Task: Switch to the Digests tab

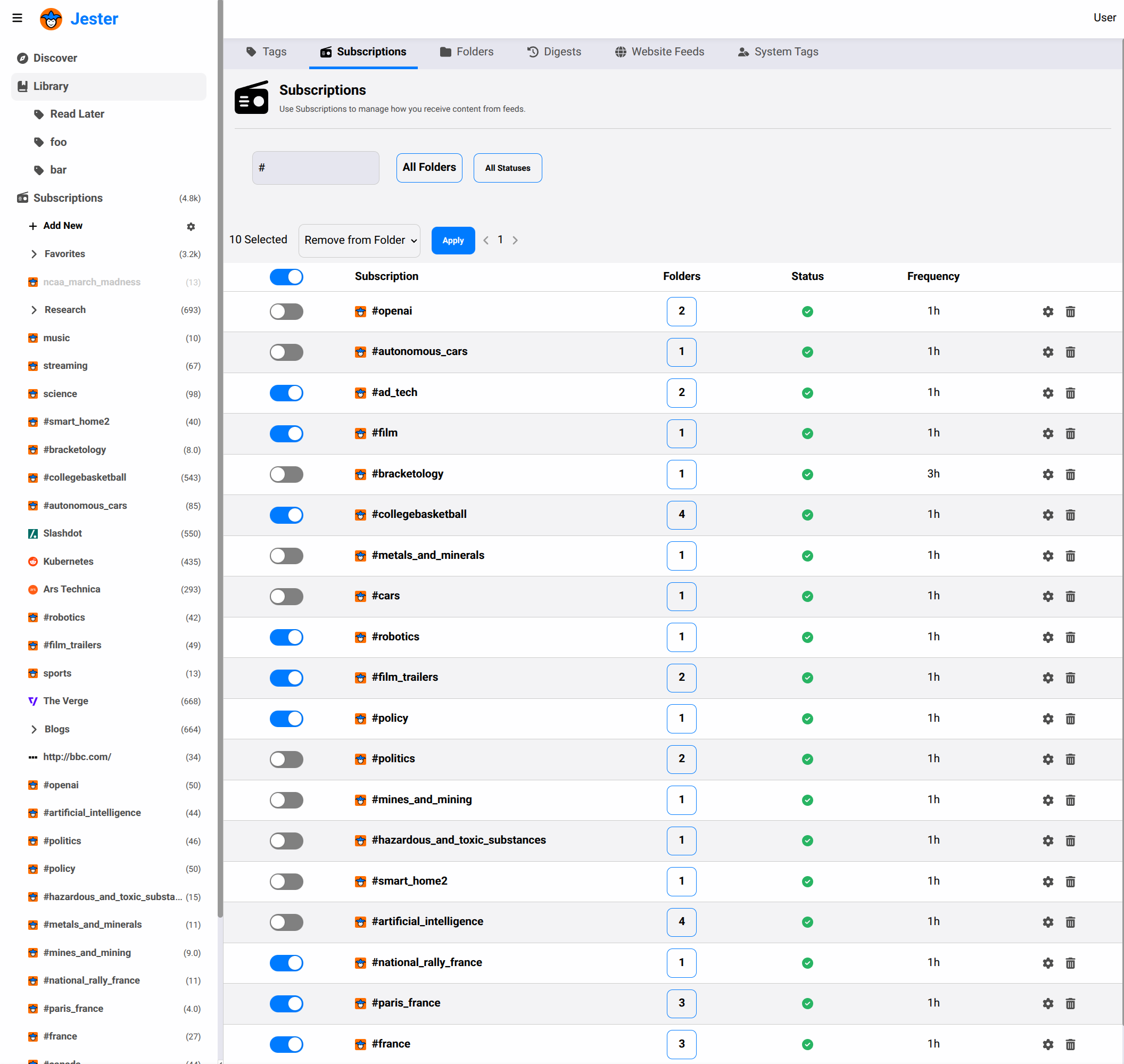Action: (x=553, y=52)
